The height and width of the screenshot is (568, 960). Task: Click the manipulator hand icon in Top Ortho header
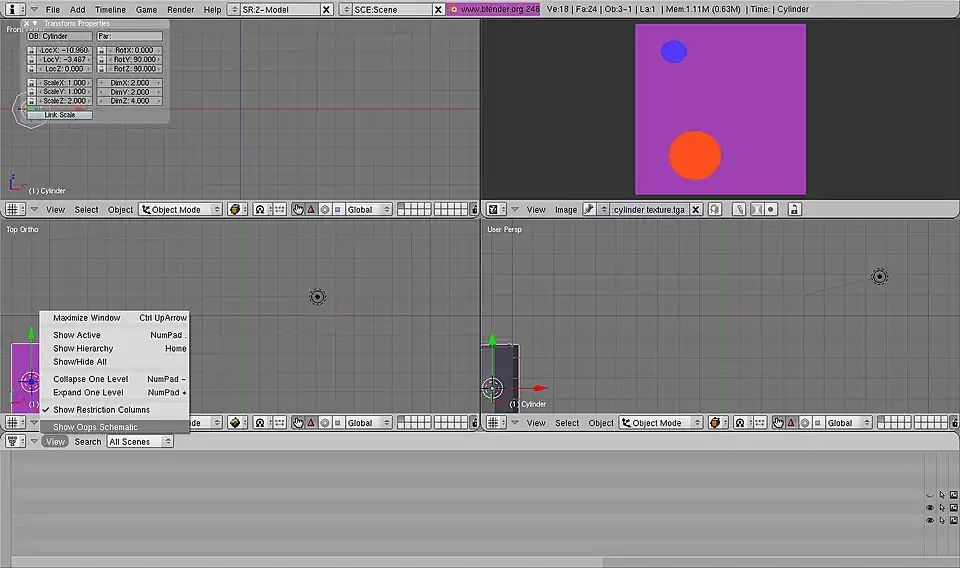coord(297,423)
